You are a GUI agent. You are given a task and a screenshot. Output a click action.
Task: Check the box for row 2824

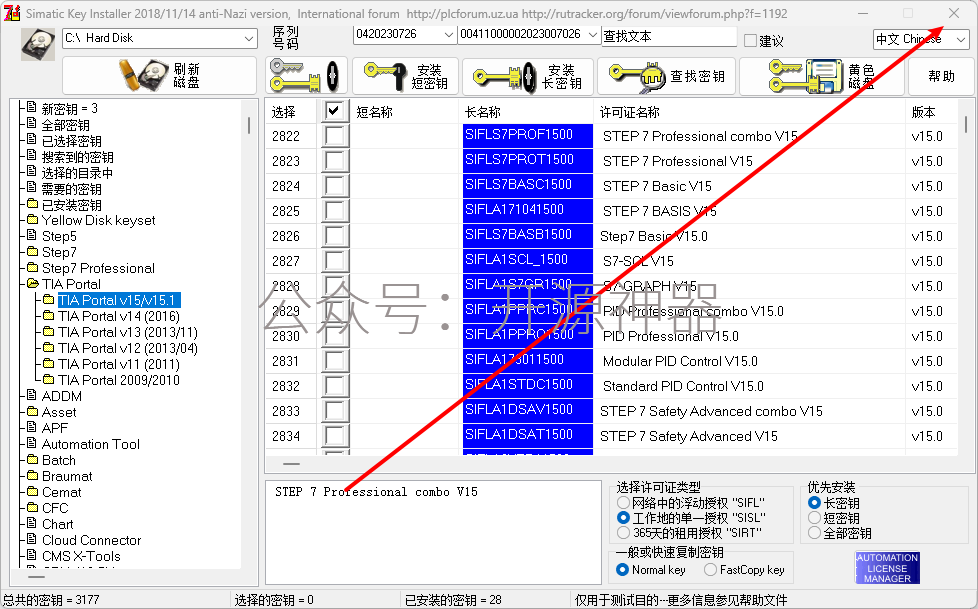point(334,186)
